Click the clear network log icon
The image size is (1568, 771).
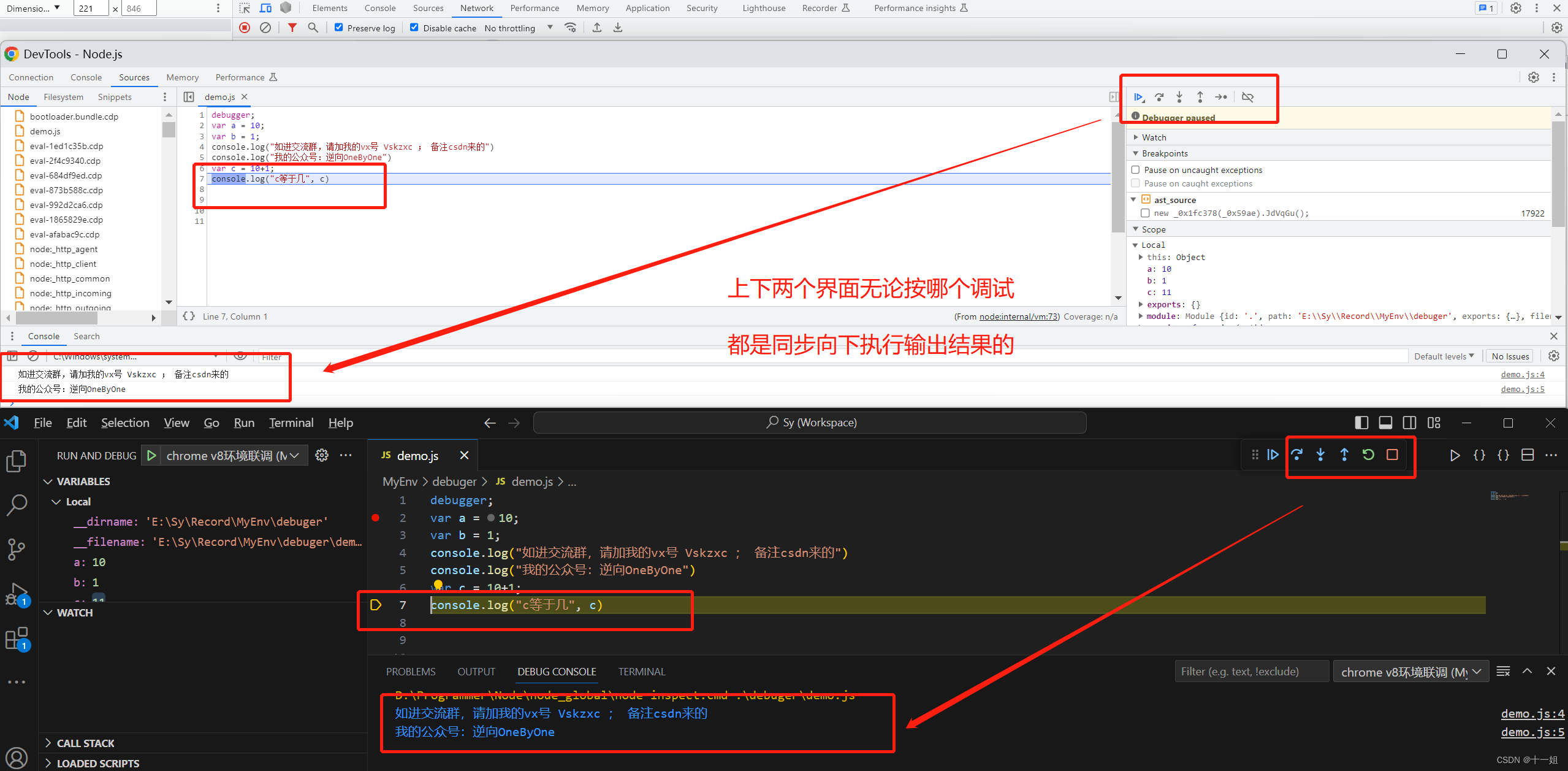coord(265,28)
